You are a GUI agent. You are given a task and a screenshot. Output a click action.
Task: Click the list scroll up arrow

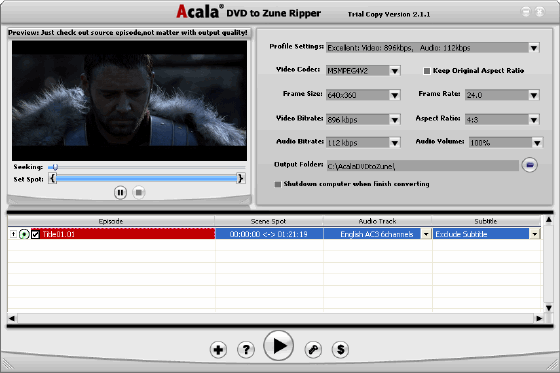549,220
